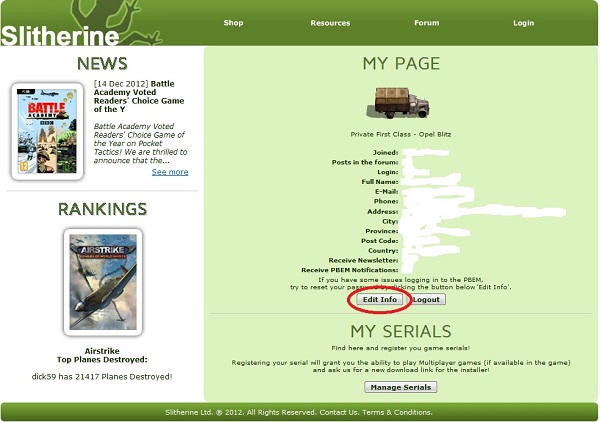Click the Receive PBEM Notifications label
Screen dimensions: 600x422
click(x=350, y=270)
